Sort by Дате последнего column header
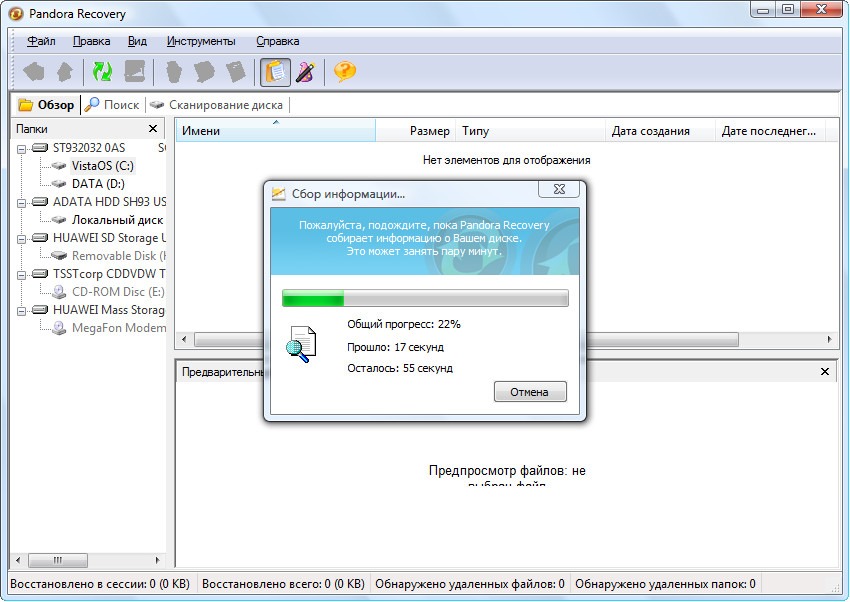Image resolution: width=850 pixels, height=602 pixels. click(770, 131)
